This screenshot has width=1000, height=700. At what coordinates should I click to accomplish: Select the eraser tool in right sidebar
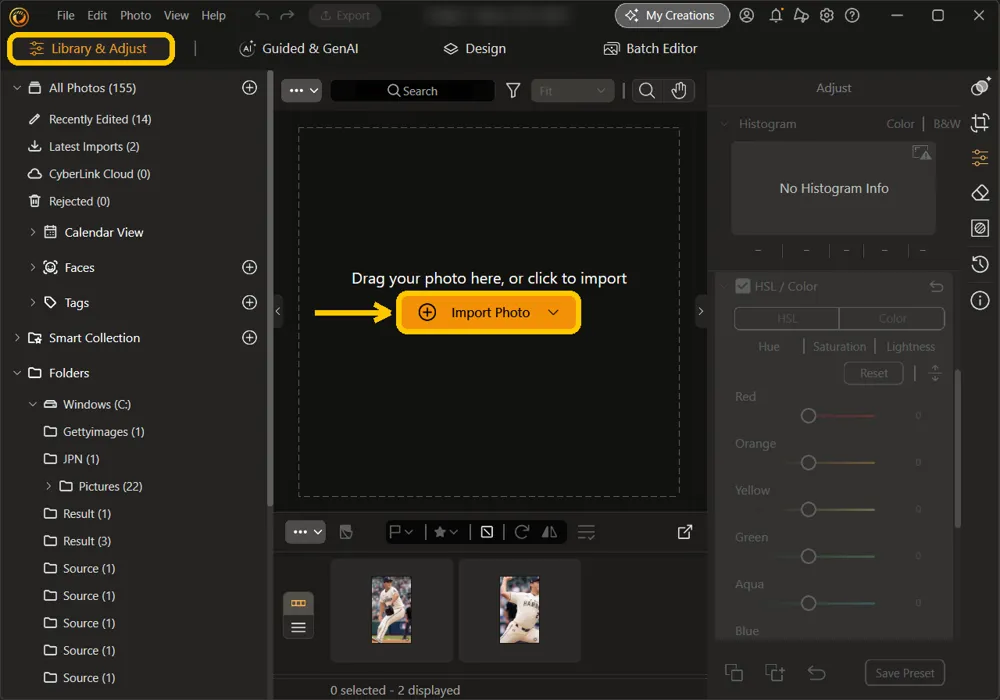pyautogui.click(x=980, y=193)
